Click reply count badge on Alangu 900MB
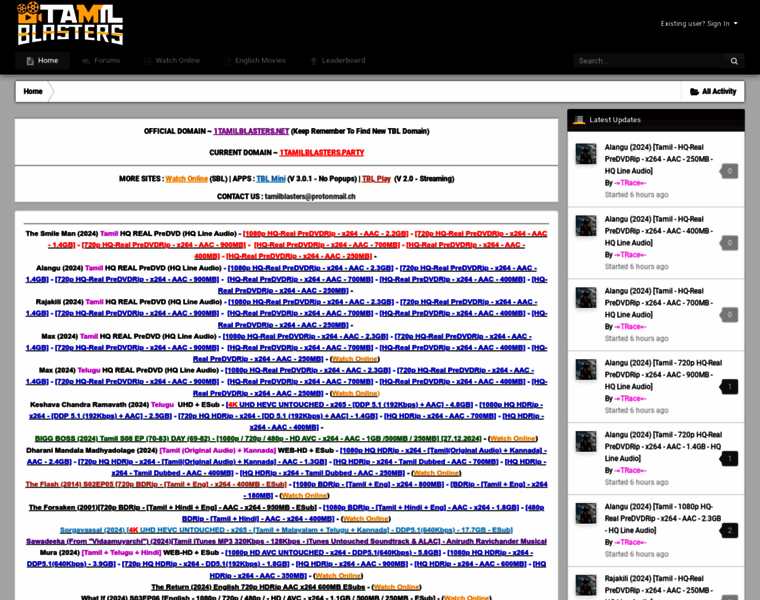This screenshot has width=760, height=600. tap(729, 387)
